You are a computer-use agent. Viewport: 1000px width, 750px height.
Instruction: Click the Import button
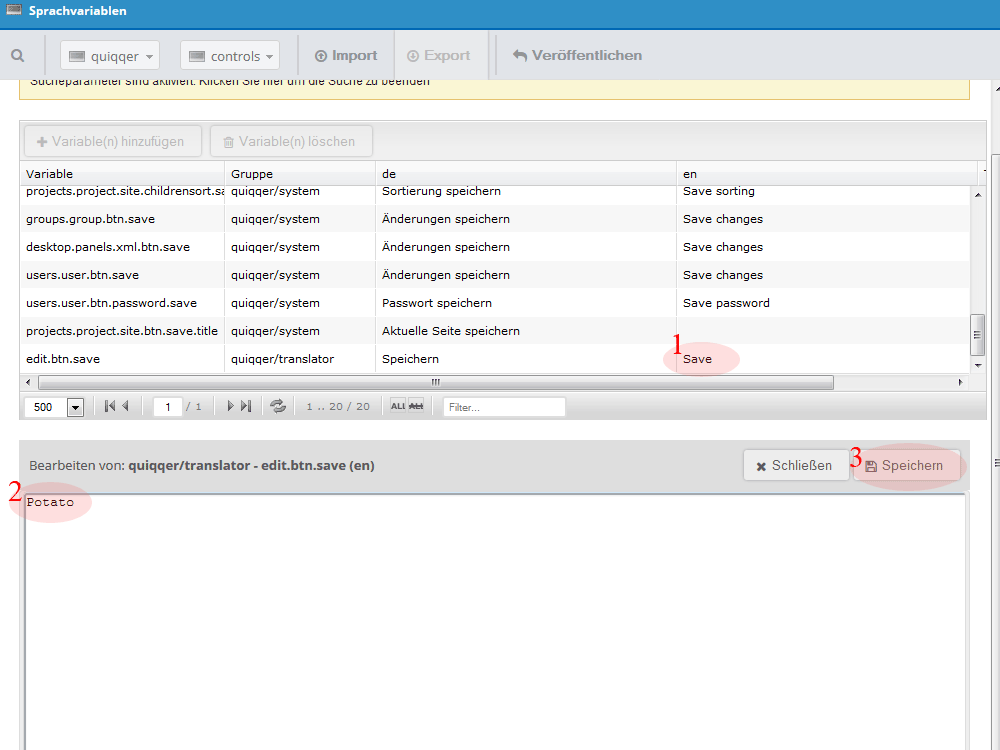point(346,55)
